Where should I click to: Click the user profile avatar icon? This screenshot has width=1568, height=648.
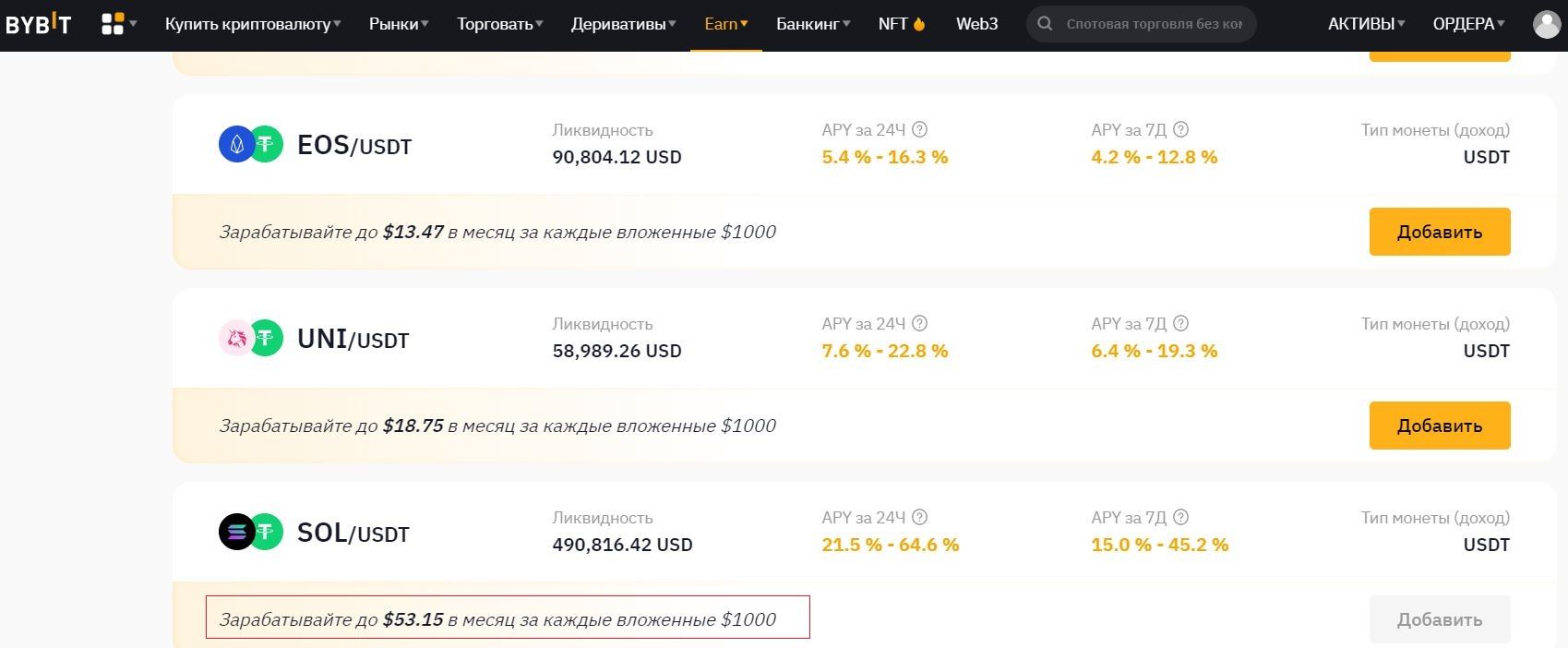point(1546,24)
